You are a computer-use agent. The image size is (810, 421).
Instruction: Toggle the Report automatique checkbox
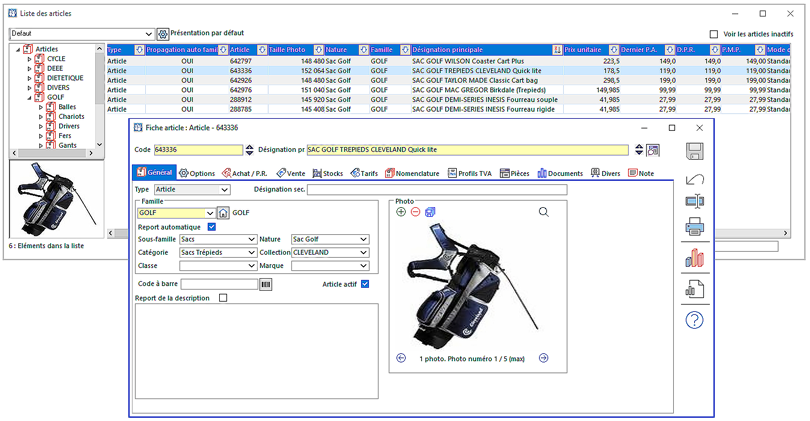pyautogui.click(x=211, y=227)
